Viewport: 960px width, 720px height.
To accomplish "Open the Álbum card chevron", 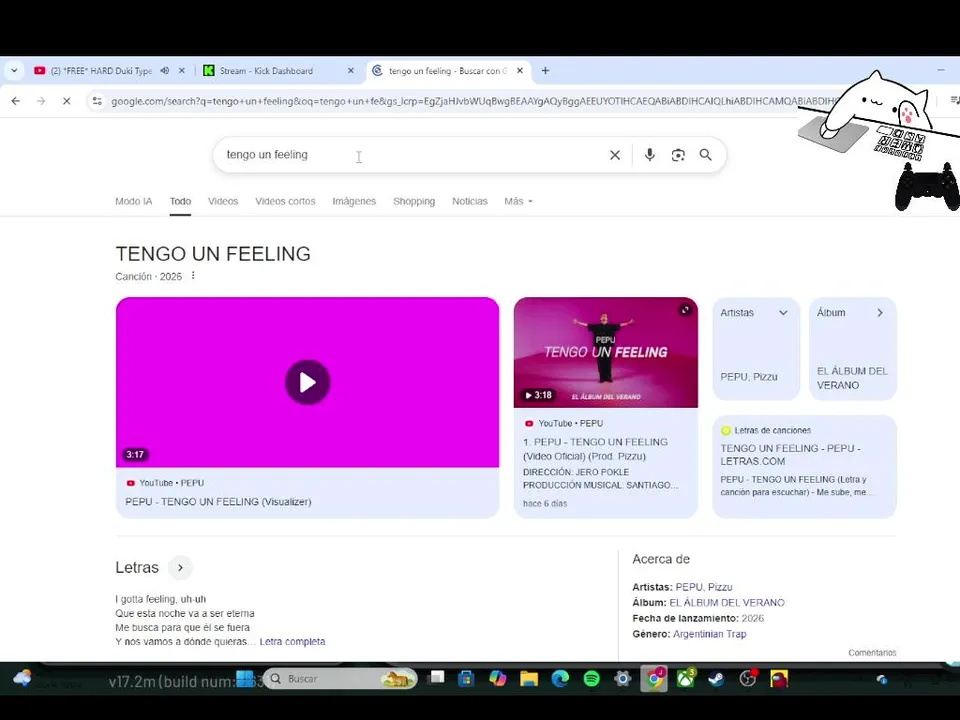I will (x=880, y=313).
